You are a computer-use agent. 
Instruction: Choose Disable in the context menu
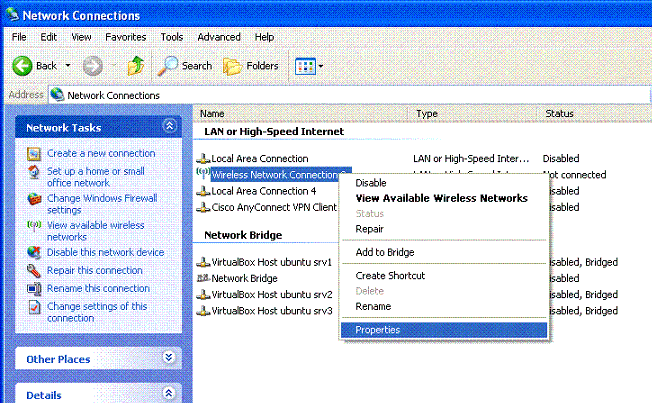point(444,183)
